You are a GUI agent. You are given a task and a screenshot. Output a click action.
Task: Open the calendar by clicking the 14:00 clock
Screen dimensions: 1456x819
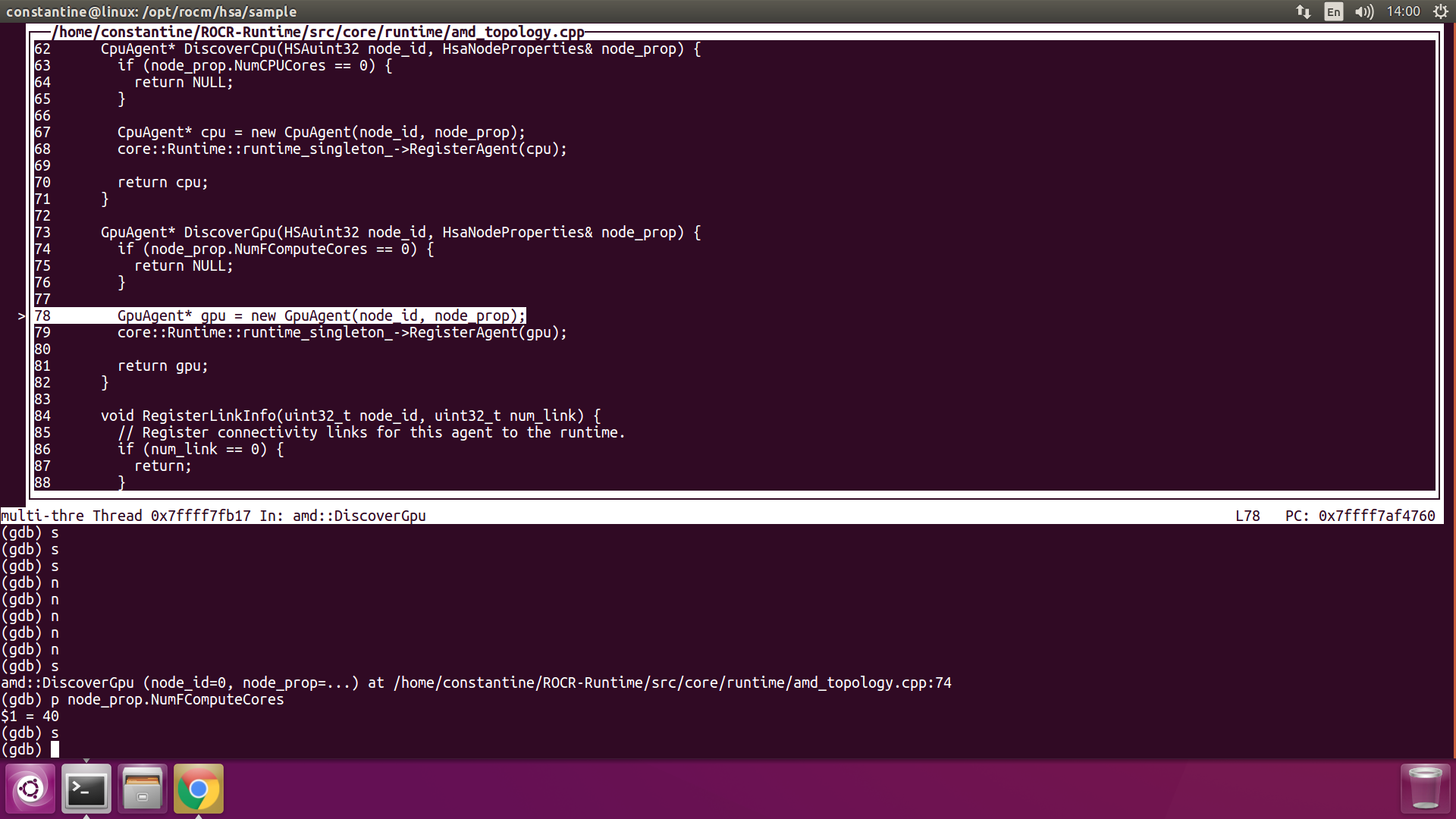point(1404,11)
